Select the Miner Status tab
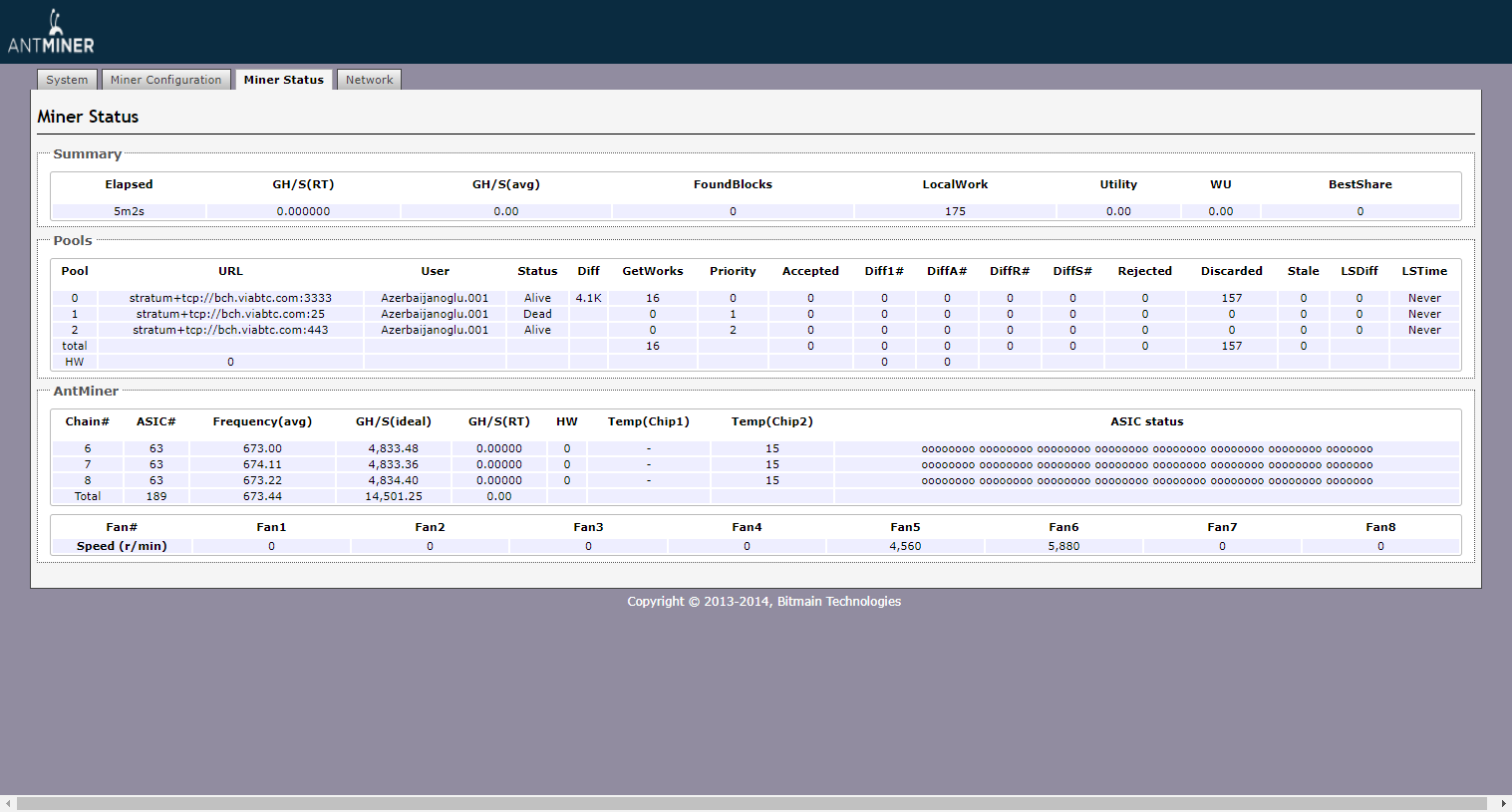The width and height of the screenshot is (1512, 812). [283, 80]
